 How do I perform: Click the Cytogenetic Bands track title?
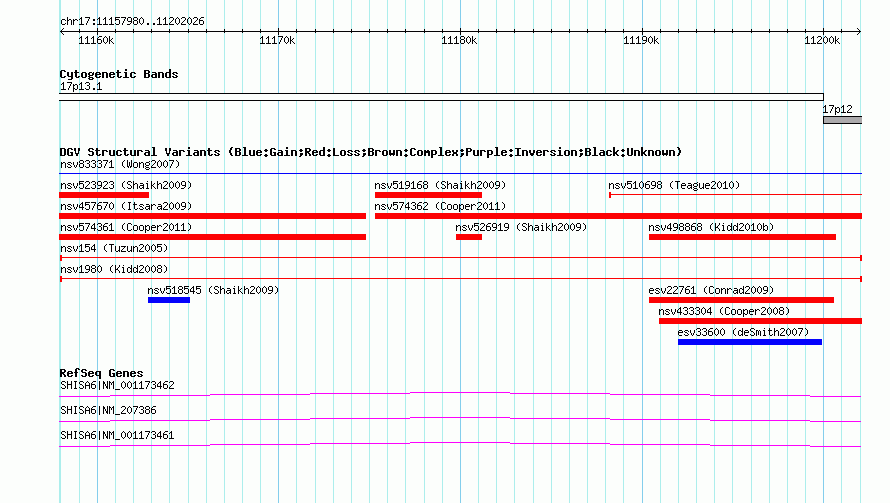(119, 74)
